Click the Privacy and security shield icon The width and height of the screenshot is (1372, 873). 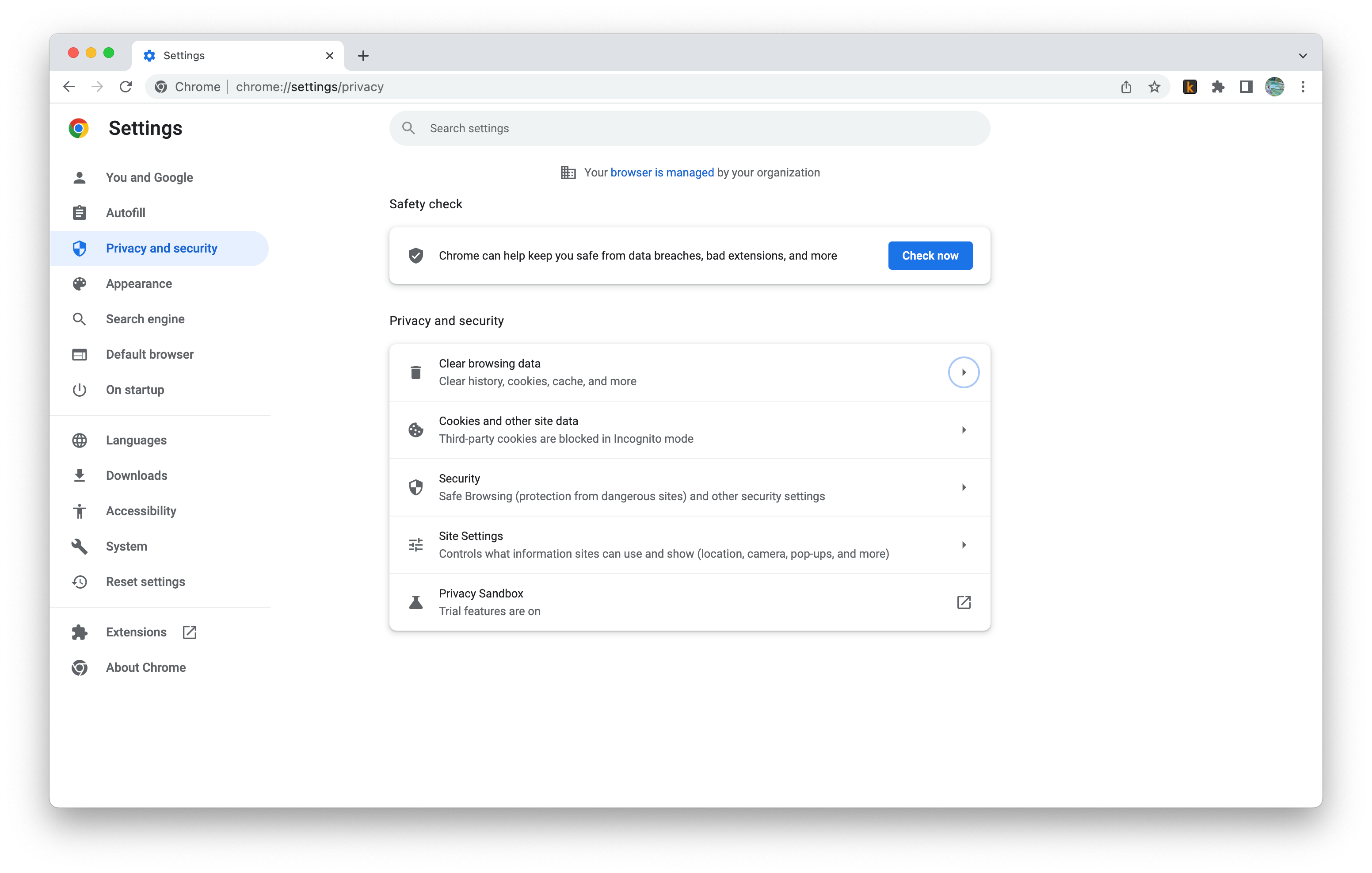[x=80, y=248]
